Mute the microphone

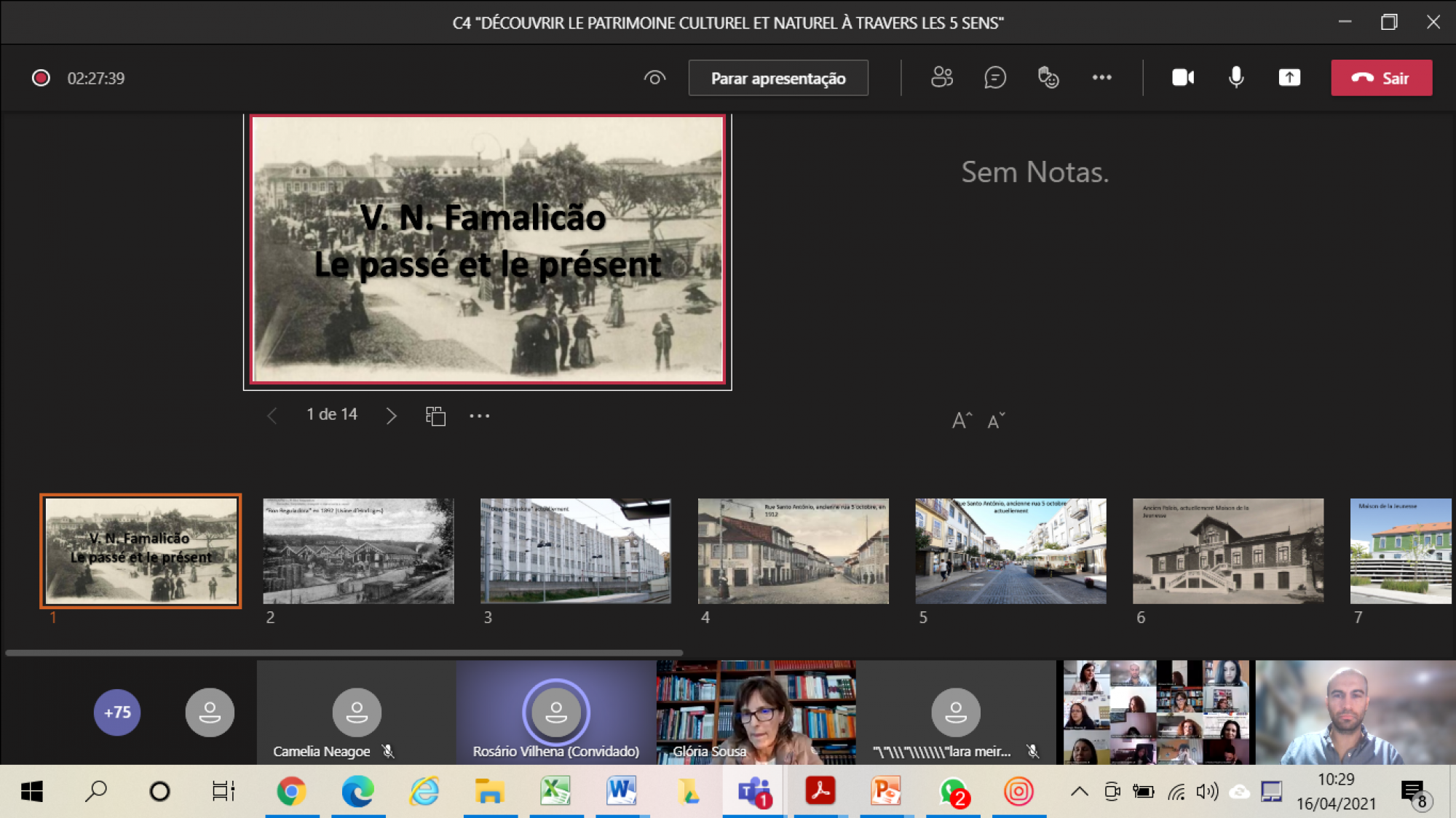pyautogui.click(x=1236, y=77)
